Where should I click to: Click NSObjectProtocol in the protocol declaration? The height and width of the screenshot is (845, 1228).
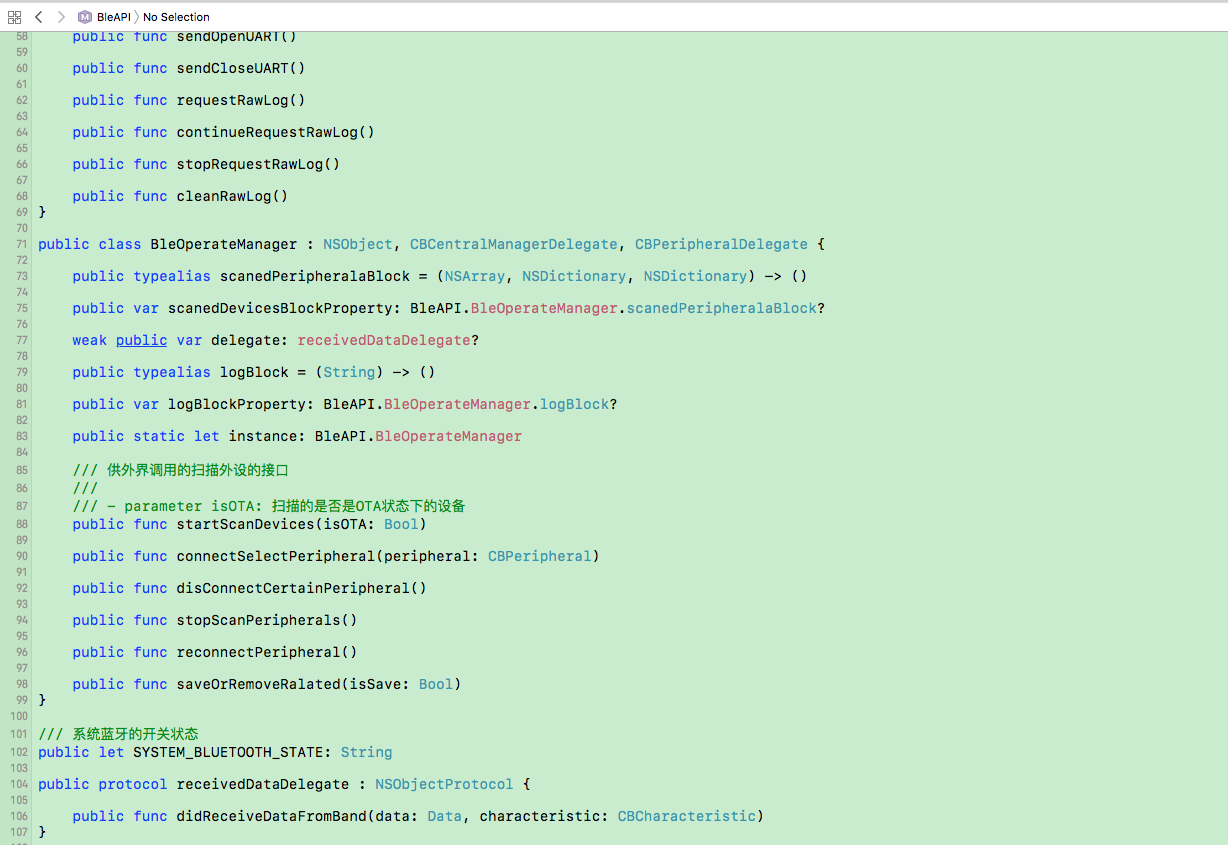pyautogui.click(x=444, y=784)
